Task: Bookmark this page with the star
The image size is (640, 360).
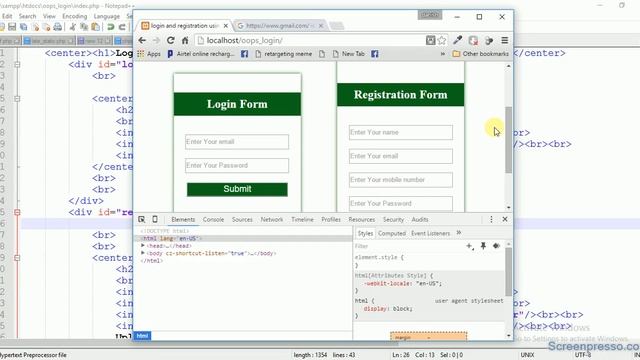Action: [442, 40]
